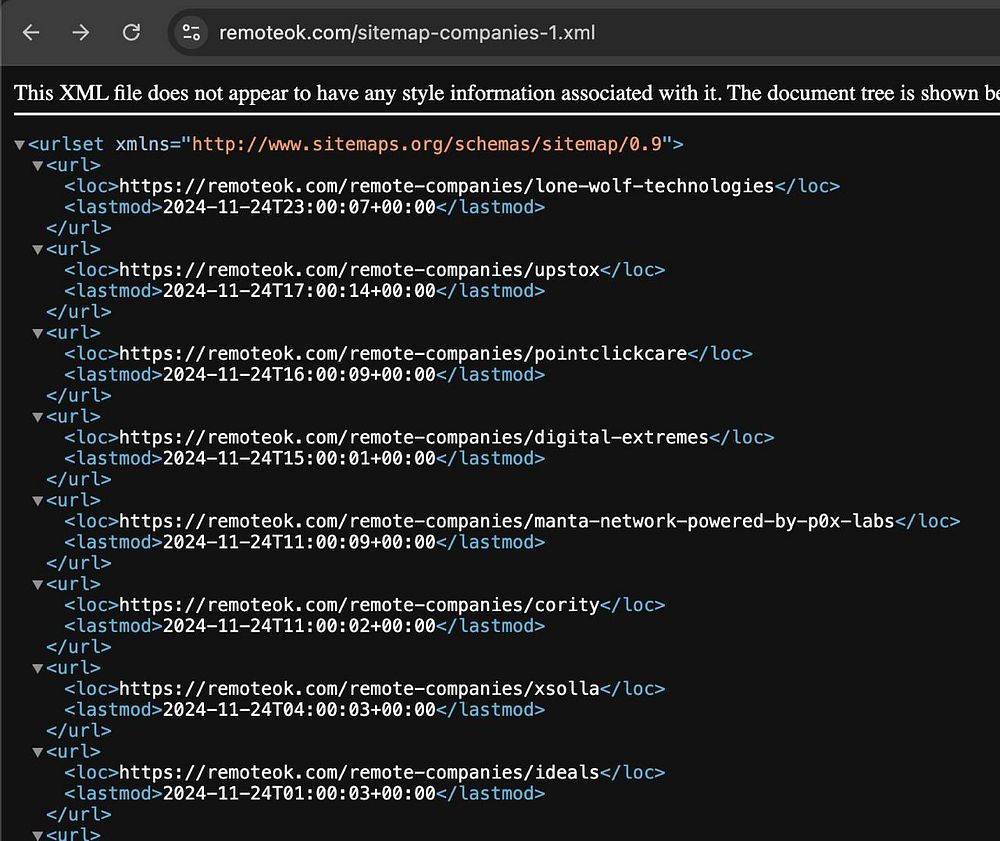Viewport: 1000px width, 841px height.
Task: Collapse the url node for lone-wolf-technologies
Action: coord(38,166)
